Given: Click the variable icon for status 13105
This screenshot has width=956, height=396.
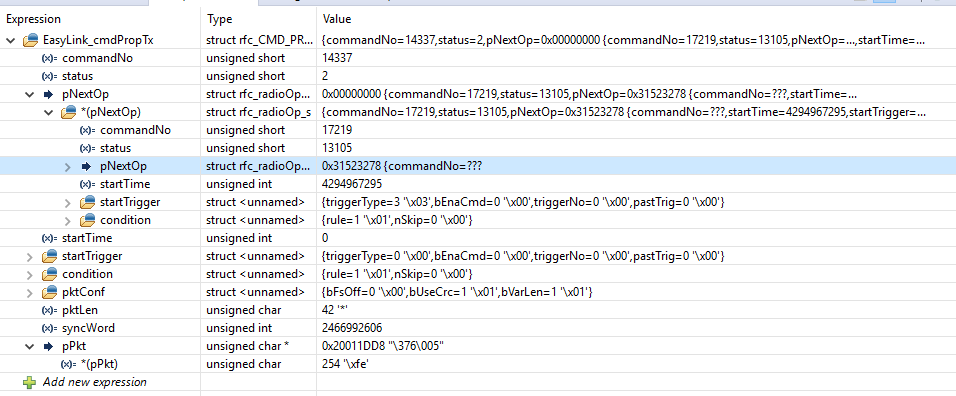Looking at the screenshot, I should (x=87, y=148).
